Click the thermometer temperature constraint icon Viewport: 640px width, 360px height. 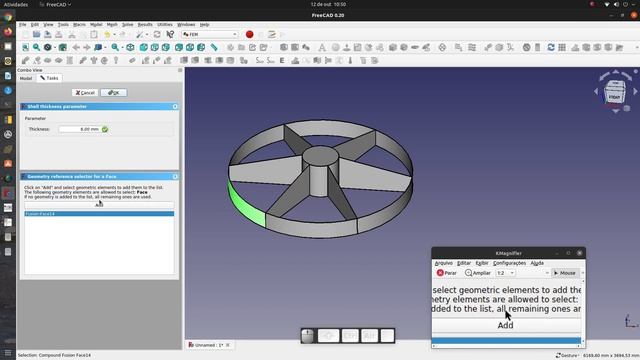pos(350,61)
